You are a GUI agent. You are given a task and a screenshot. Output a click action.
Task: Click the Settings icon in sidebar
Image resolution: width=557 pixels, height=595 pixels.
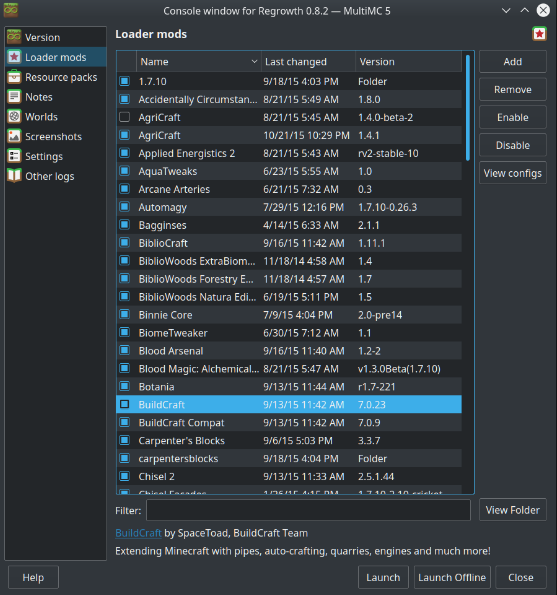click(x=14, y=156)
